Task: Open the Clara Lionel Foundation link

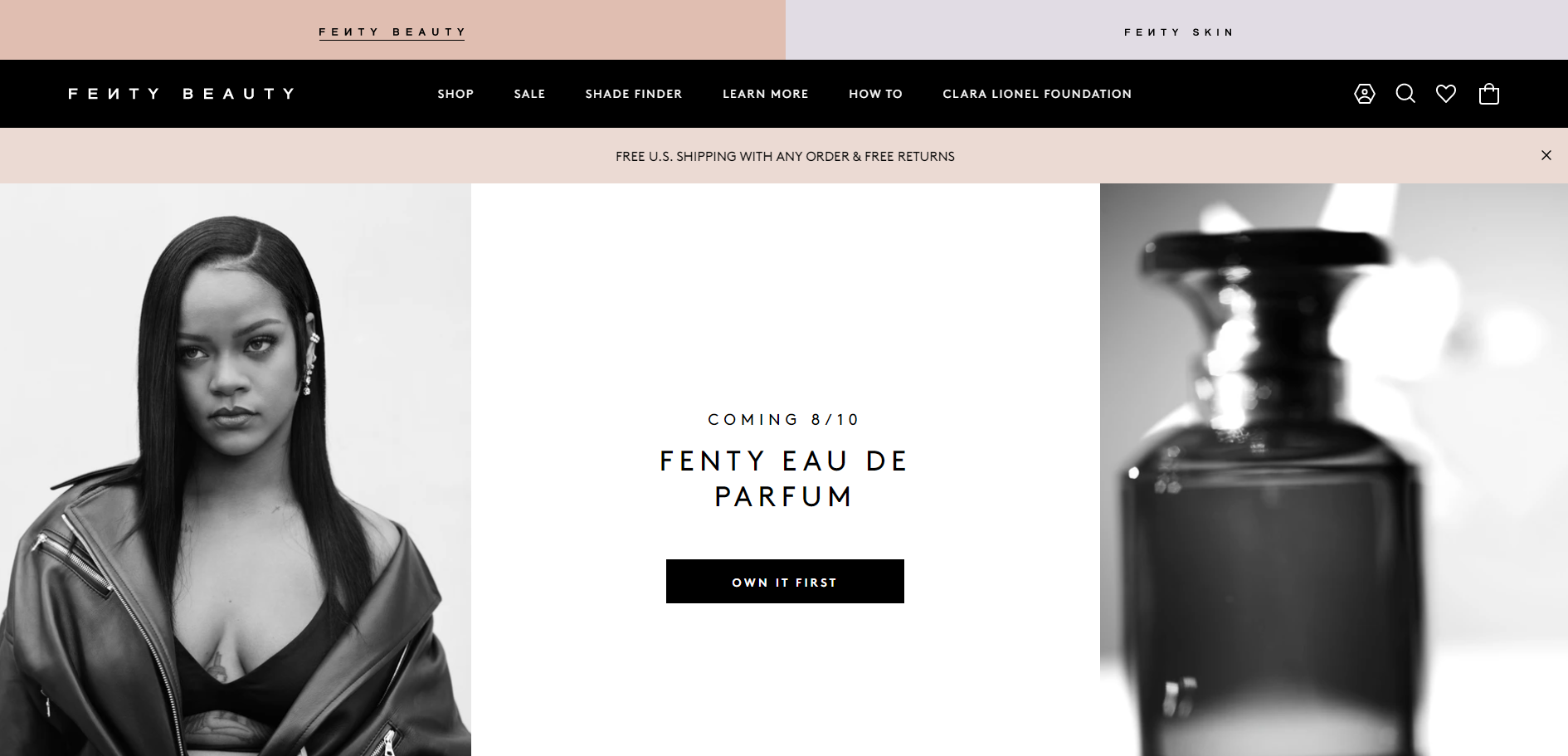Action: (1037, 94)
